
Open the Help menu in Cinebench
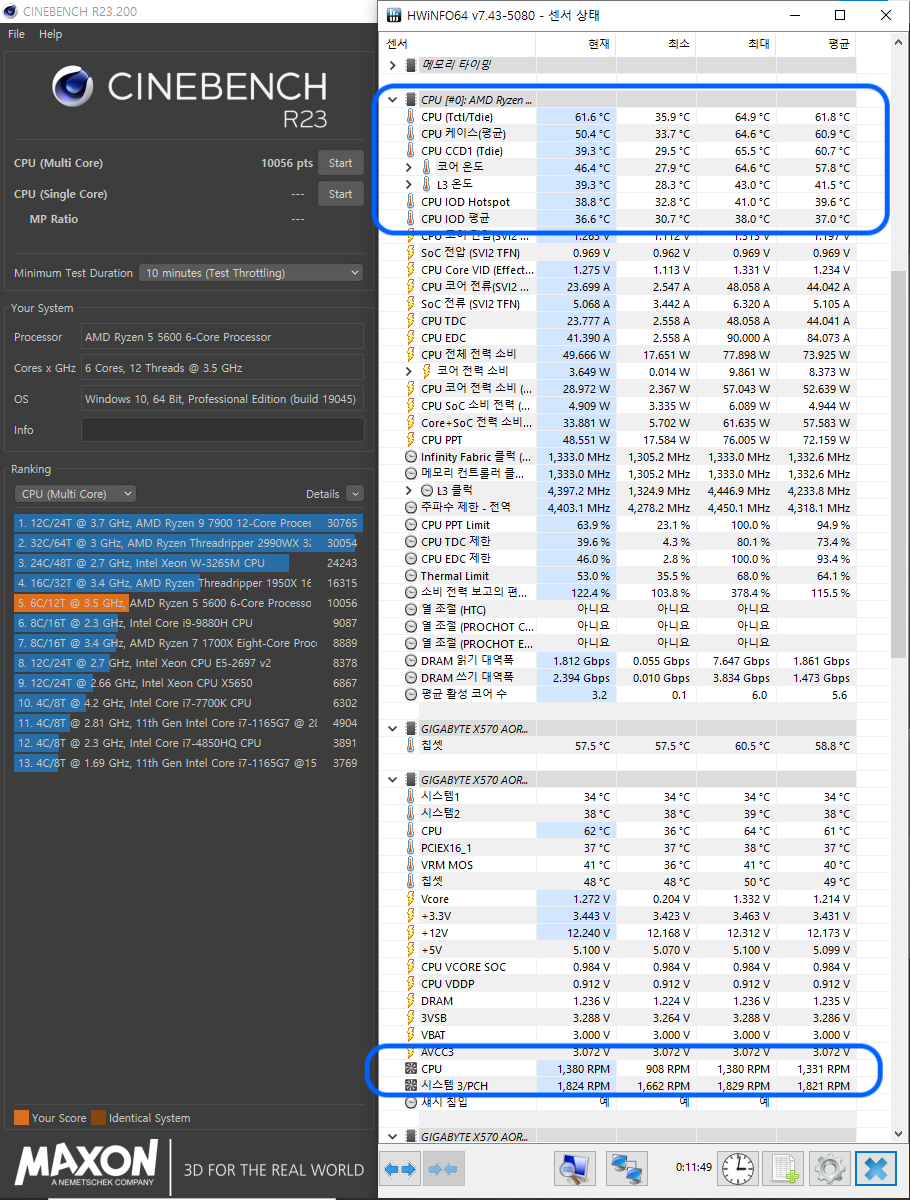coord(50,34)
